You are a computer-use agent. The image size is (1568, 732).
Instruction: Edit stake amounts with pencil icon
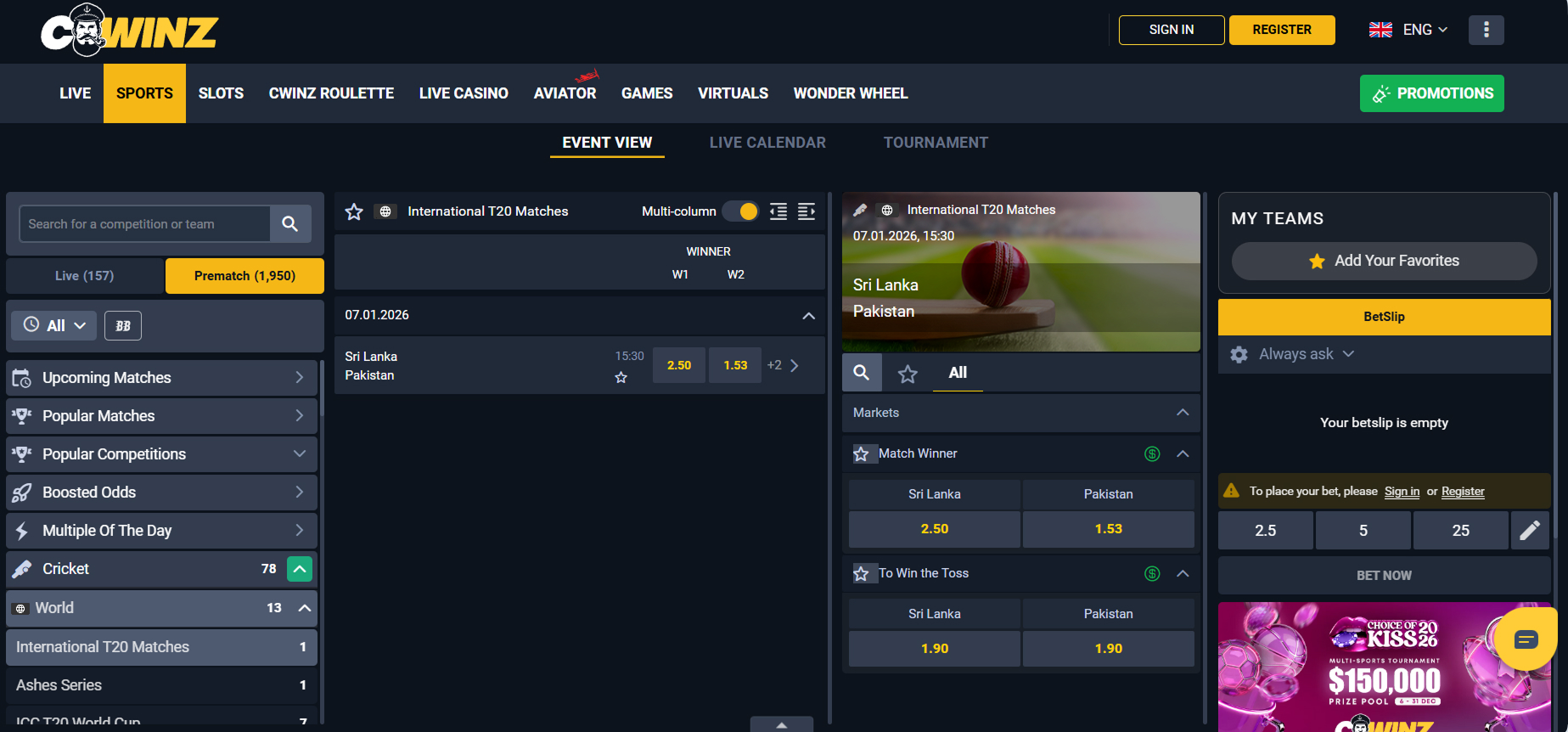[1530, 531]
